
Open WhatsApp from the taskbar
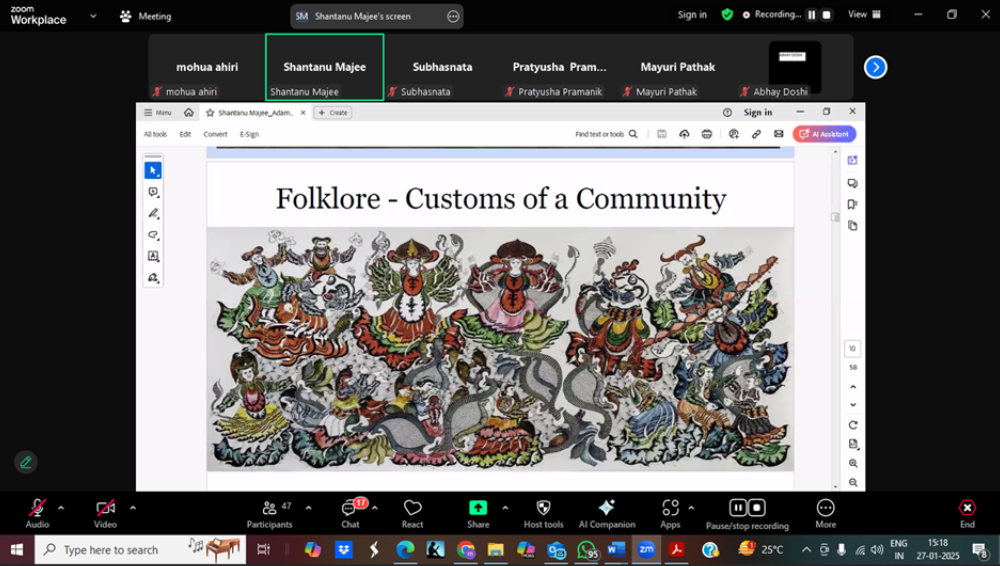coord(586,549)
